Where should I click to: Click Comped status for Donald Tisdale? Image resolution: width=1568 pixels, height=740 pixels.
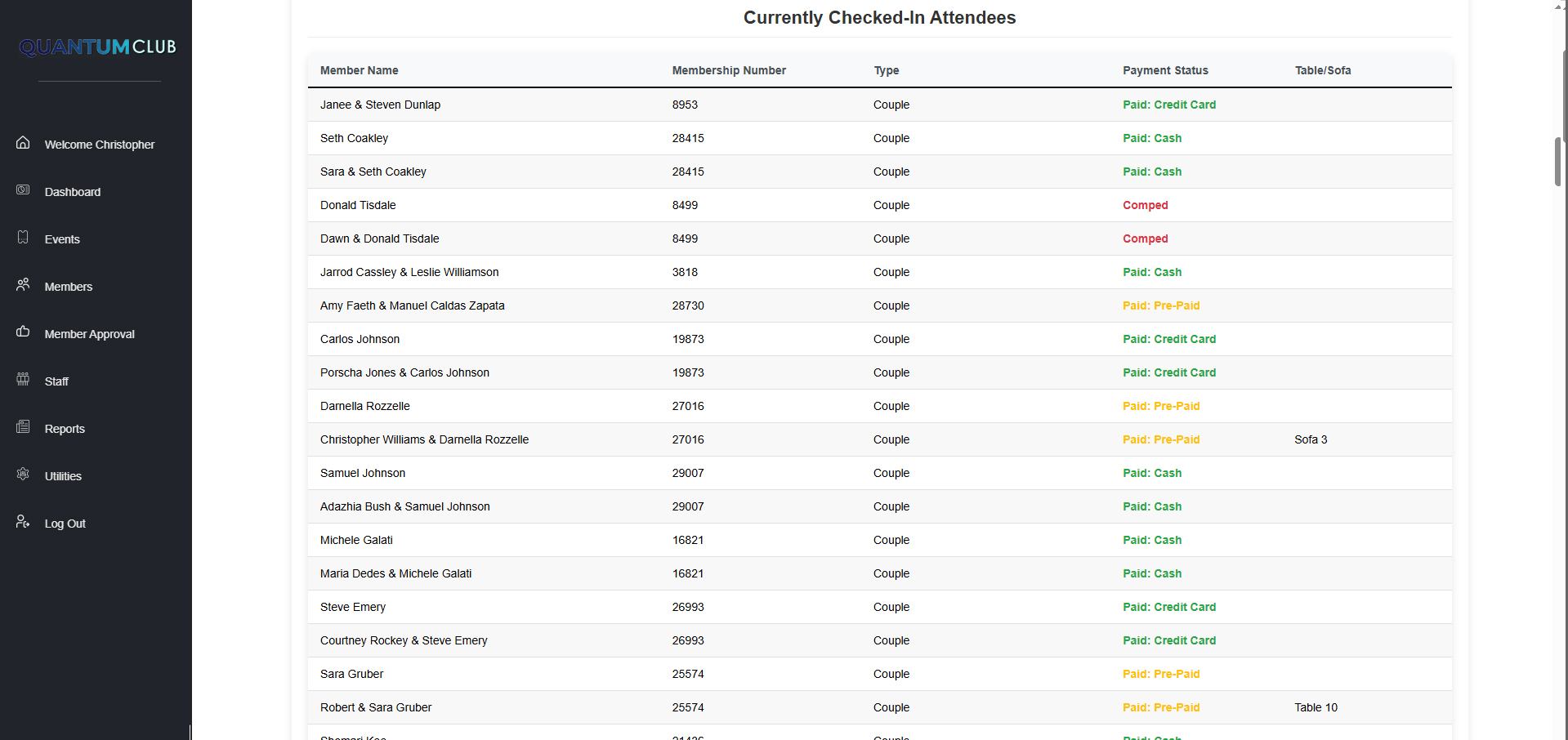(x=1145, y=205)
